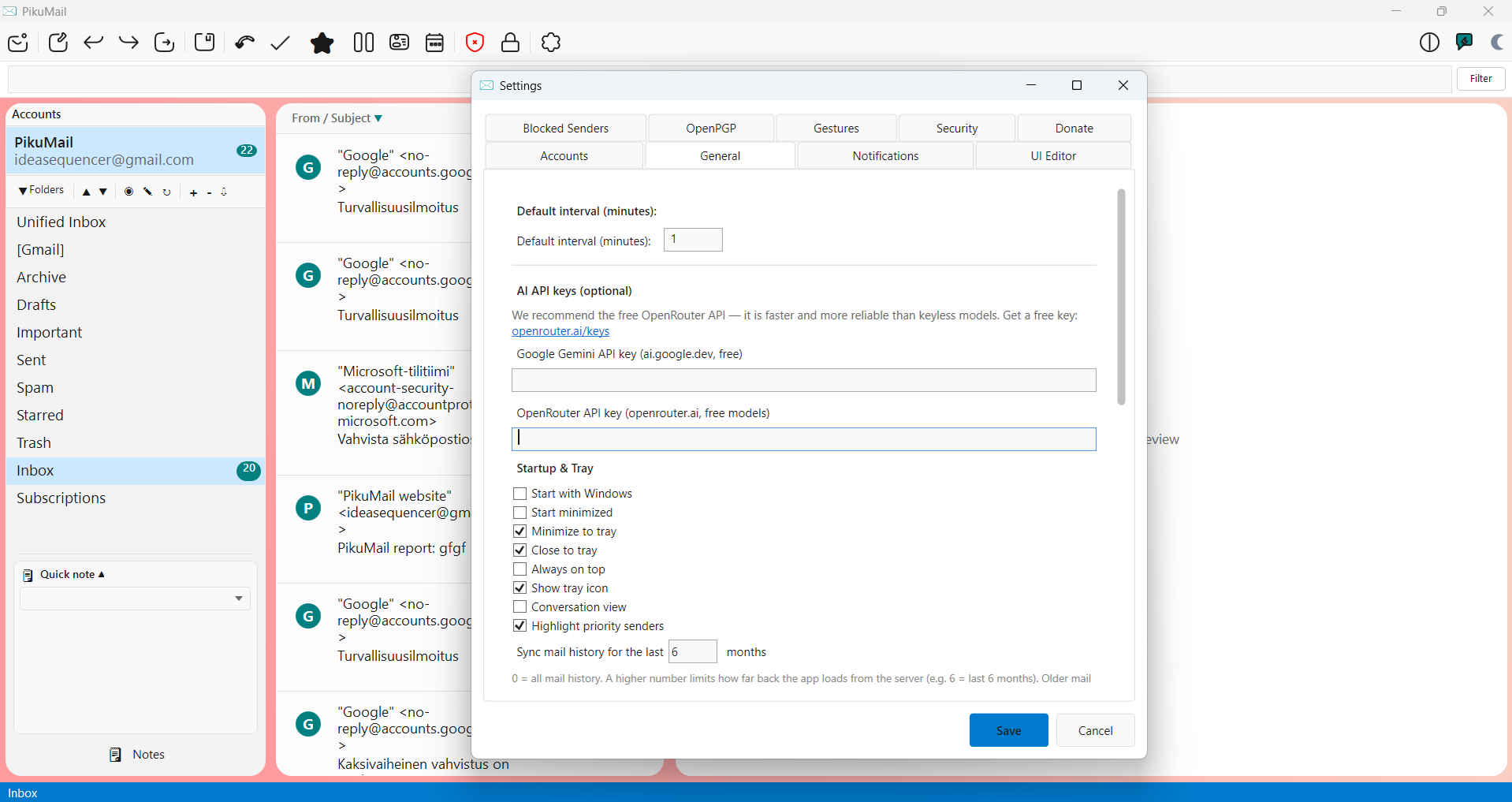Open the calendar toolbar icon
Viewport: 1512px width, 802px height.
tap(435, 43)
